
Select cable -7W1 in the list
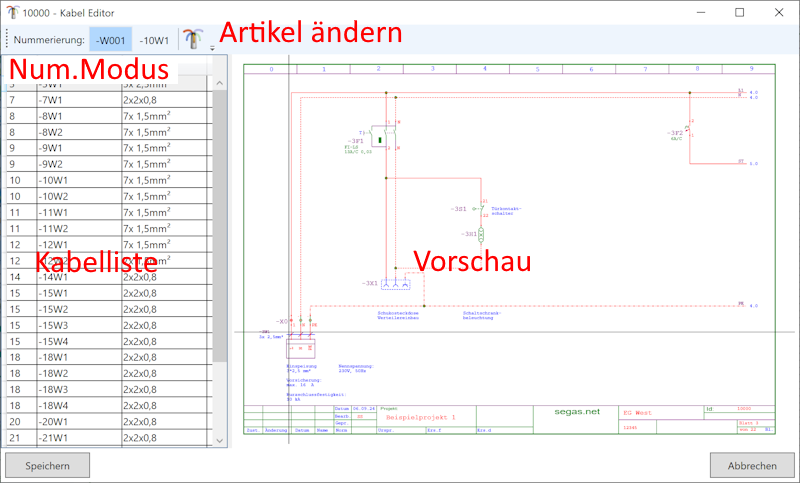coord(60,101)
